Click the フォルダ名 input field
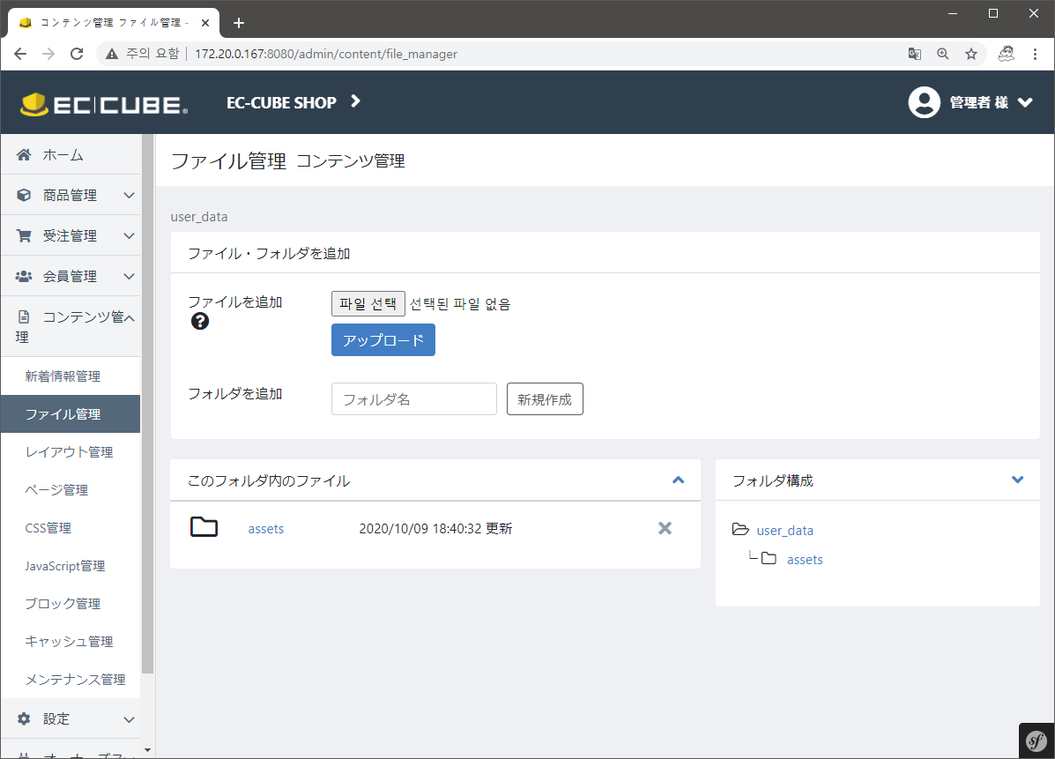 pyautogui.click(x=413, y=398)
